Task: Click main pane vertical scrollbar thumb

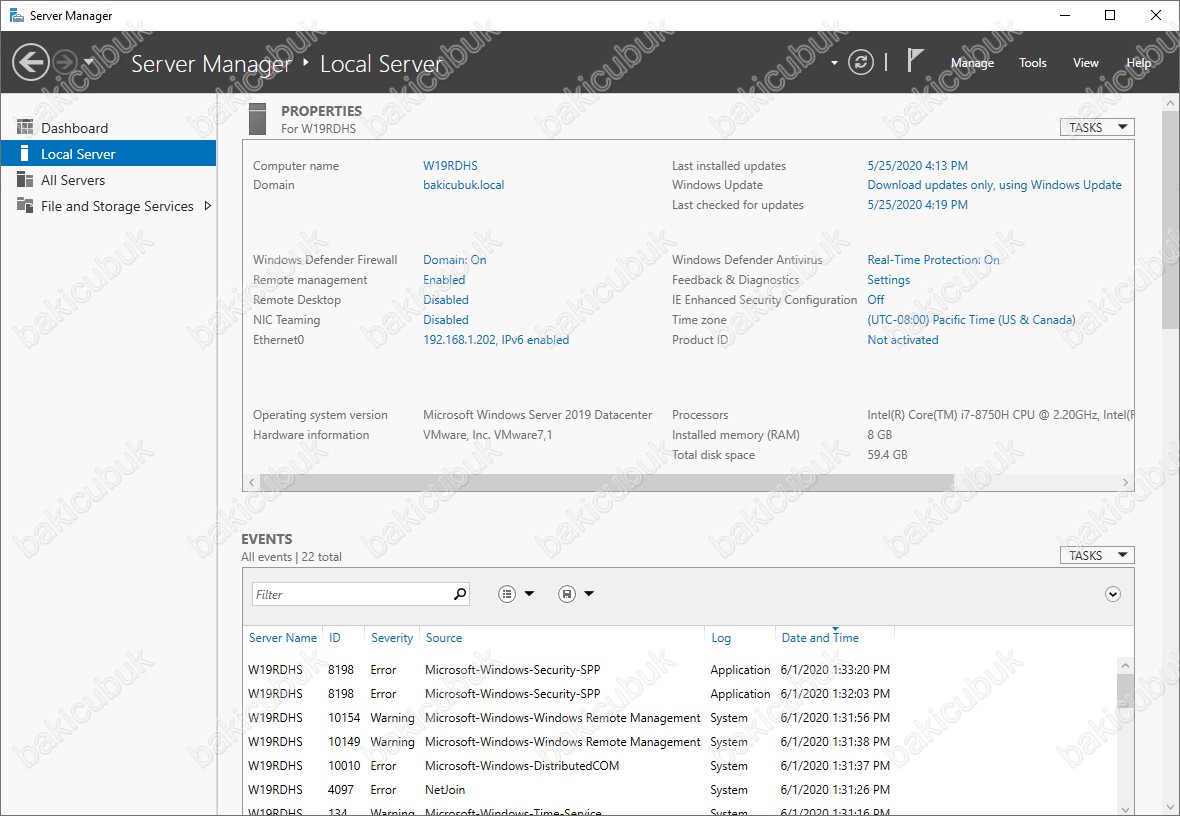Action: click(x=1170, y=220)
